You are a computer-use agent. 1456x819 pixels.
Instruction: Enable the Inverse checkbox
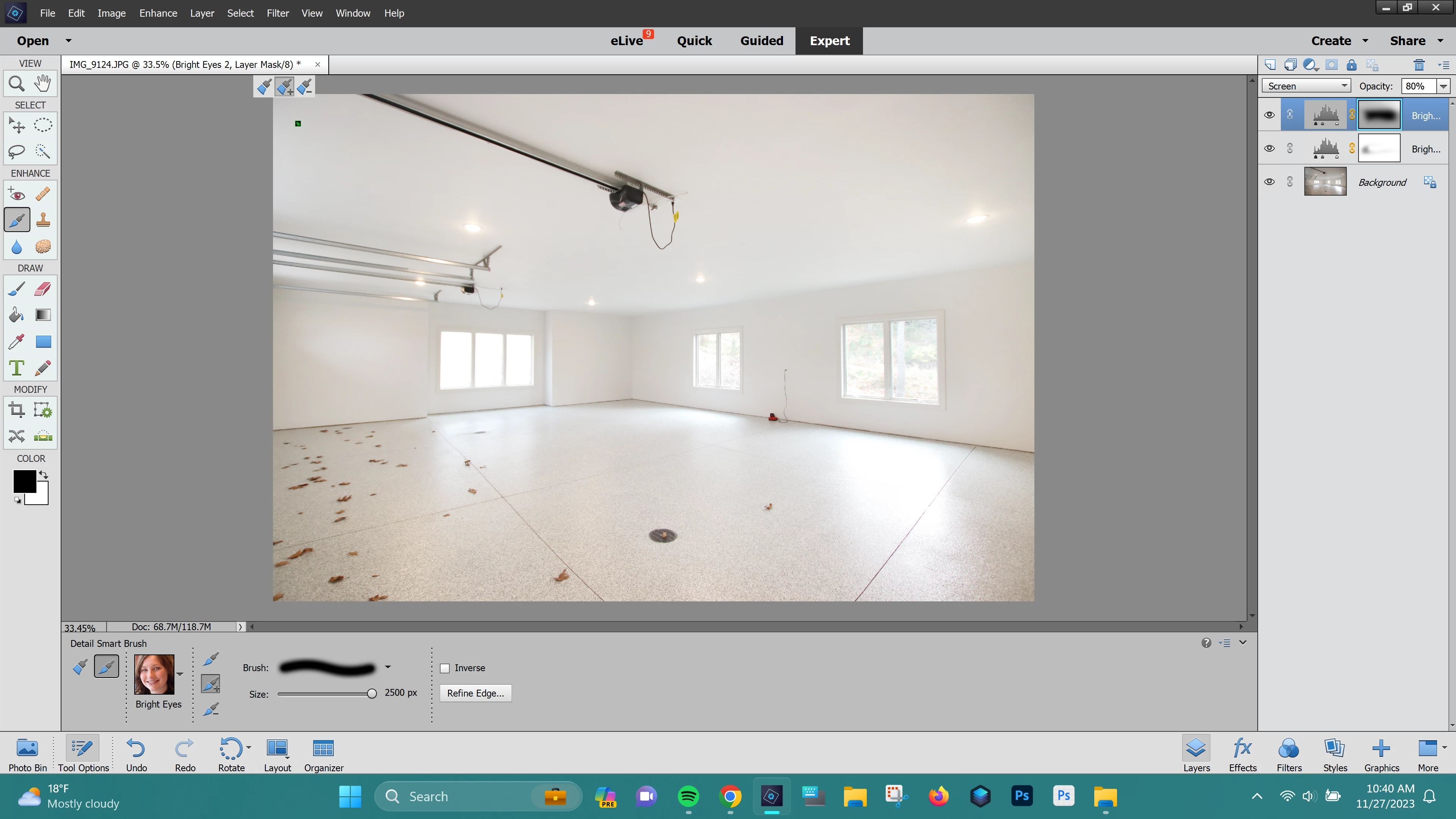(445, 668)
